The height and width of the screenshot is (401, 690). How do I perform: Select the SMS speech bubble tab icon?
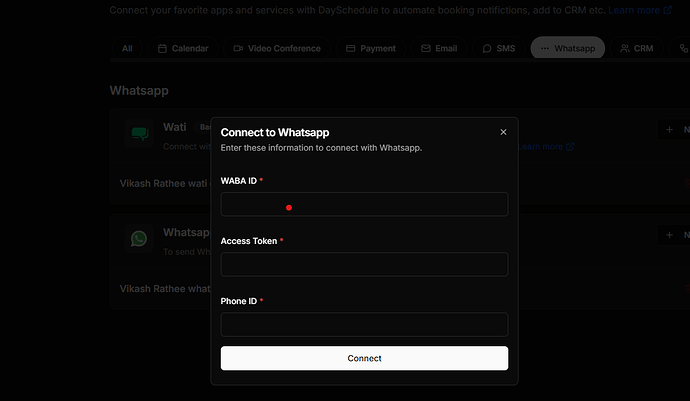click(487, 48)
